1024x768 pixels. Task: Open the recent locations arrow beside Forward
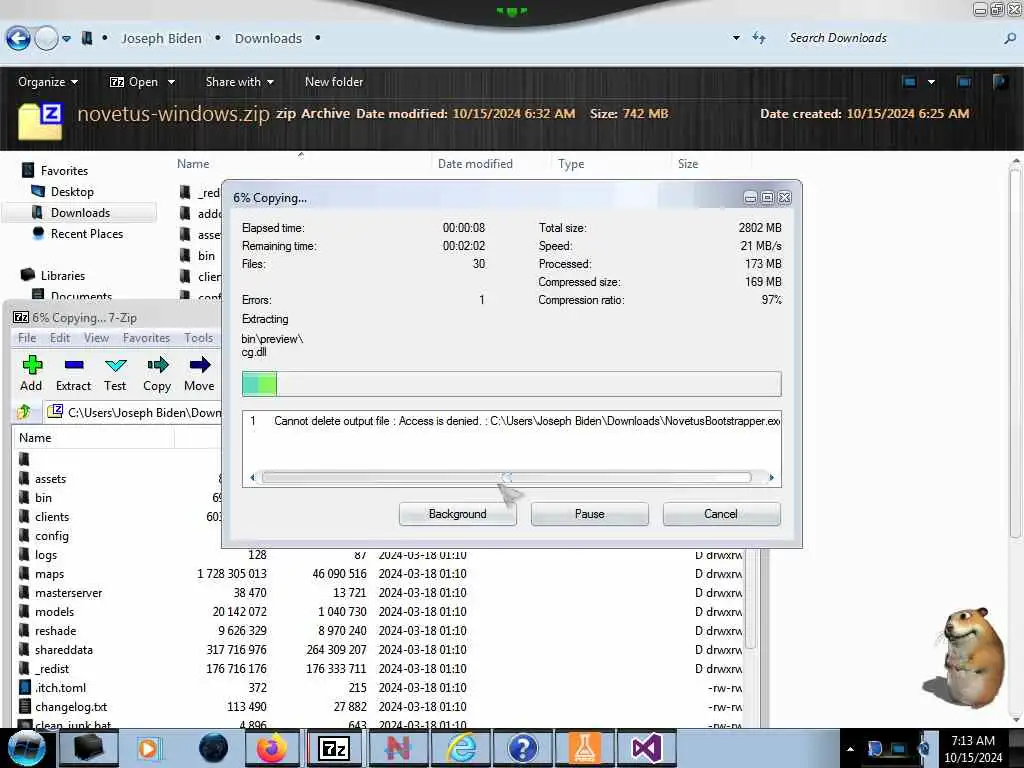[x=67, y=39]
